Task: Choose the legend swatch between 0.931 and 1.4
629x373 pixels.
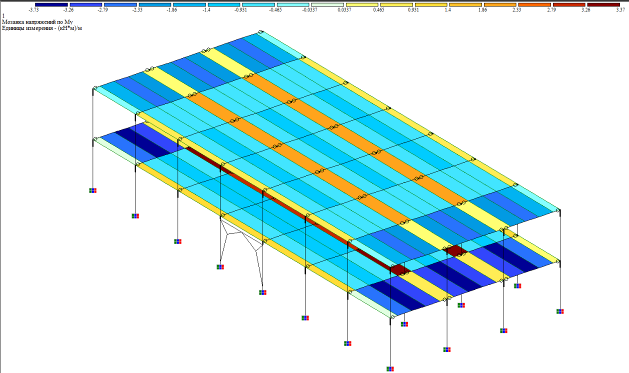Action: click(431, 5)
